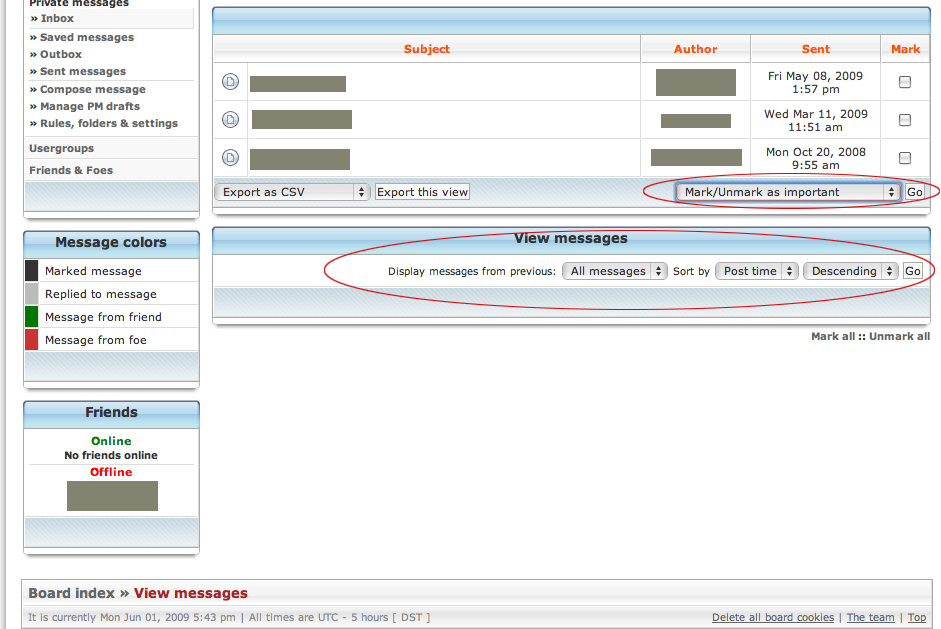Open the Export as CSV dropdown
This screenshot has width=941, height=629.
(292, 192)
